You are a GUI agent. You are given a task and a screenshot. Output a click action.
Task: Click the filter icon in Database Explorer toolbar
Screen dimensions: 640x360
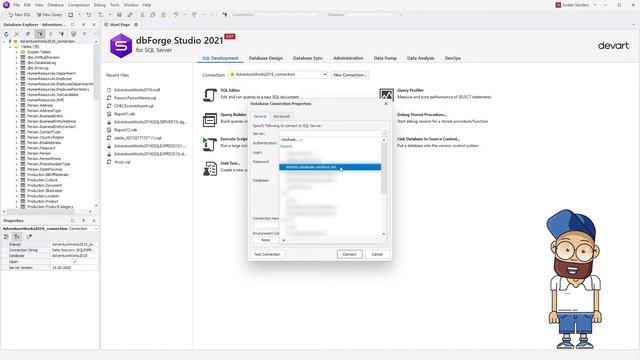[84, 34]
